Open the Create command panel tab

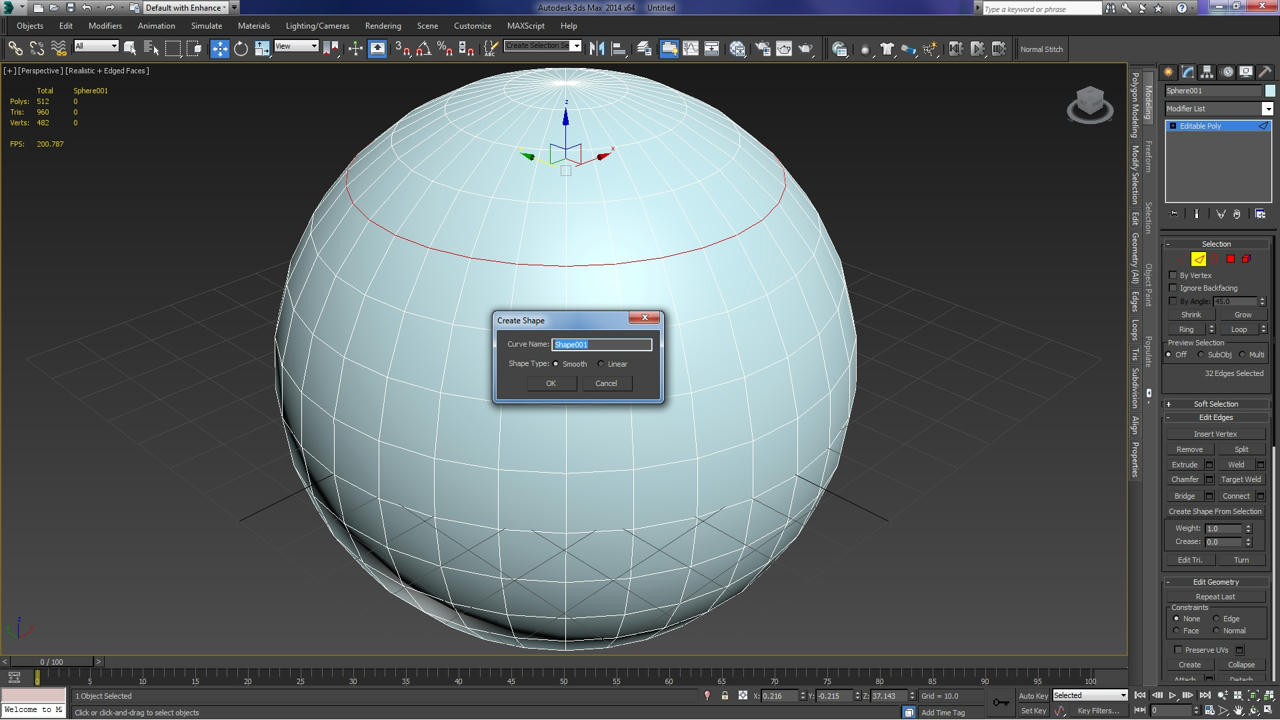pyautogui.click(x=1168, y=72)
